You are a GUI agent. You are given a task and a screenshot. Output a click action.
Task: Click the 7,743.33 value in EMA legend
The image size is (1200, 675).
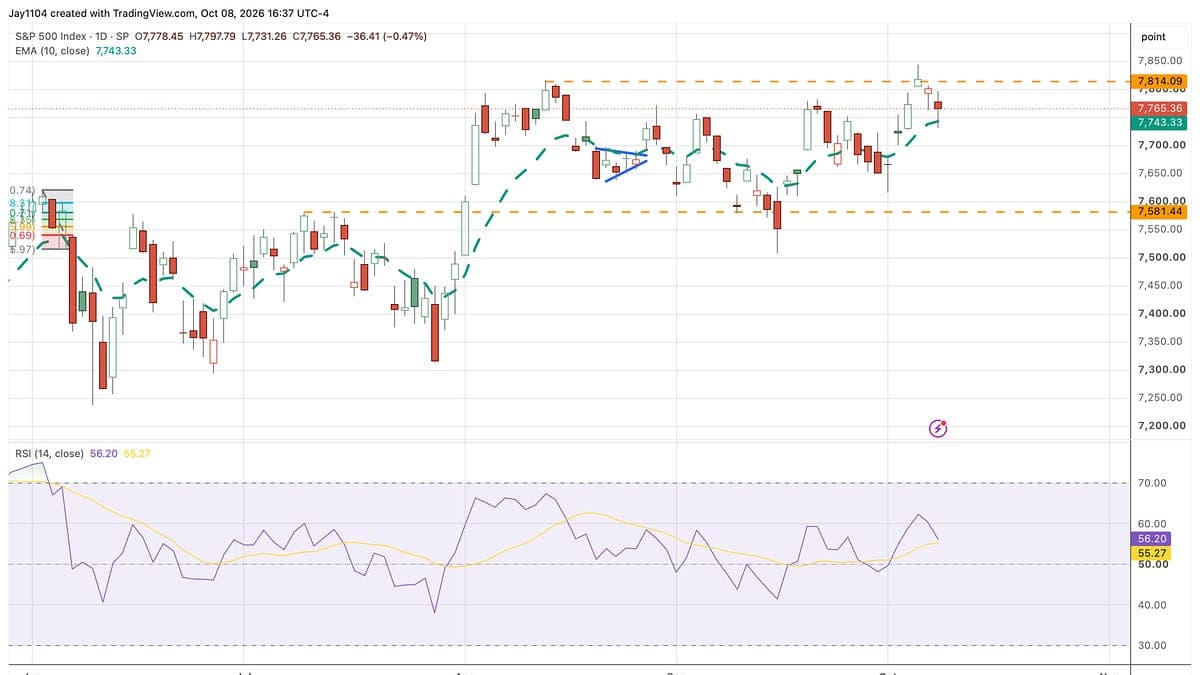click(116, 50)
